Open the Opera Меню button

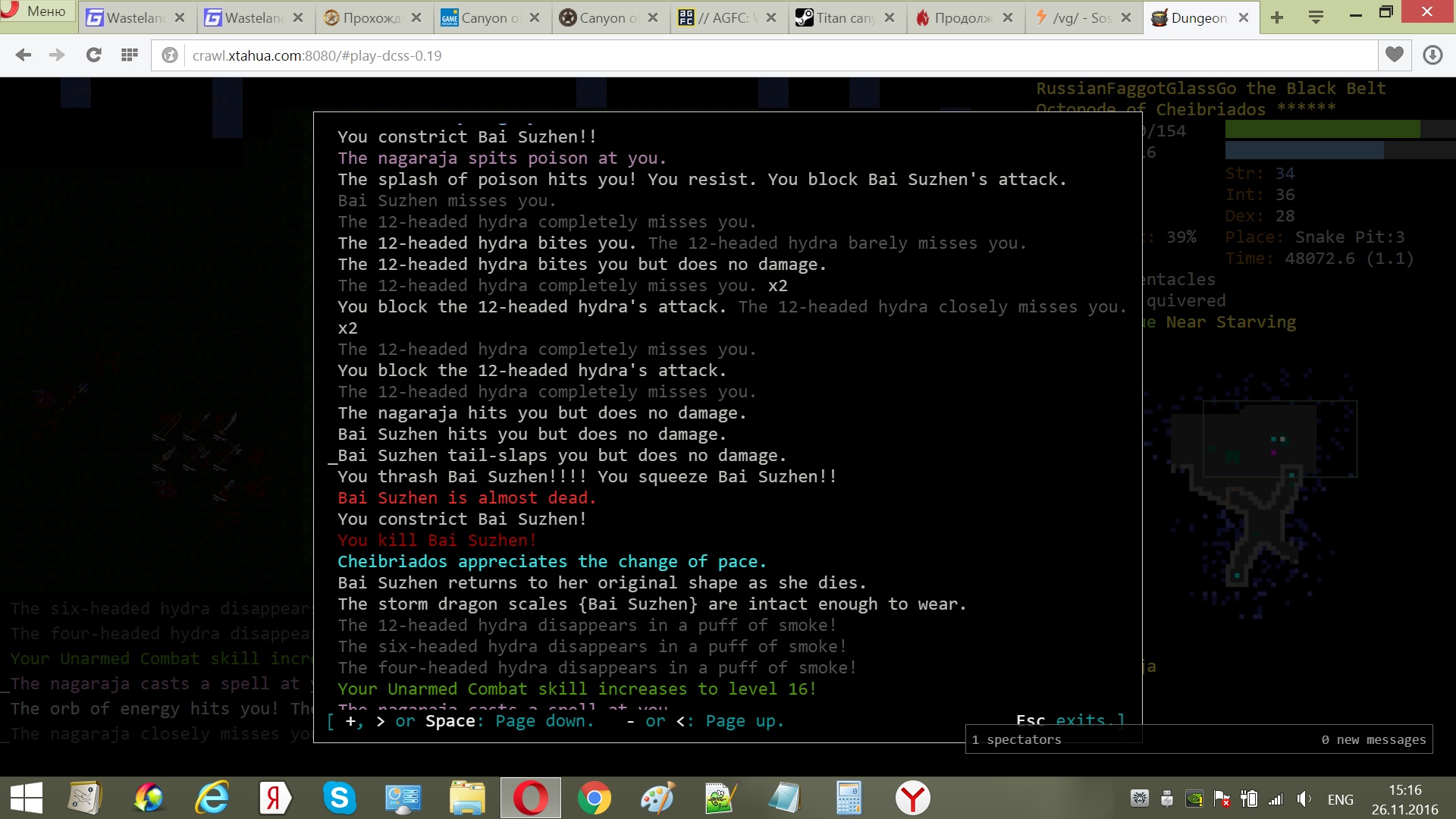(x=38, y=11)
